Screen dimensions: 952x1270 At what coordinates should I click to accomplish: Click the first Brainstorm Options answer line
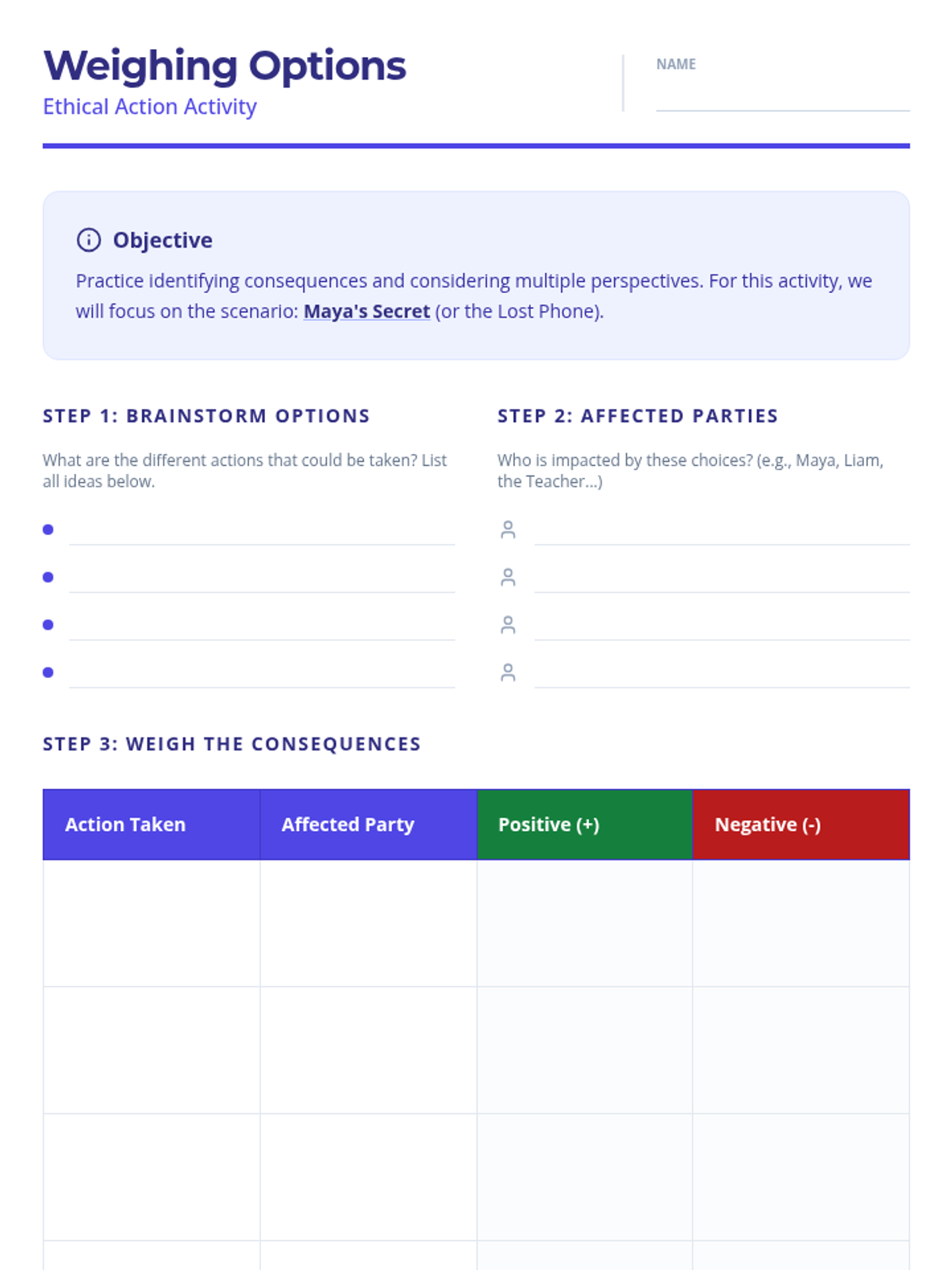click(262, 530)
